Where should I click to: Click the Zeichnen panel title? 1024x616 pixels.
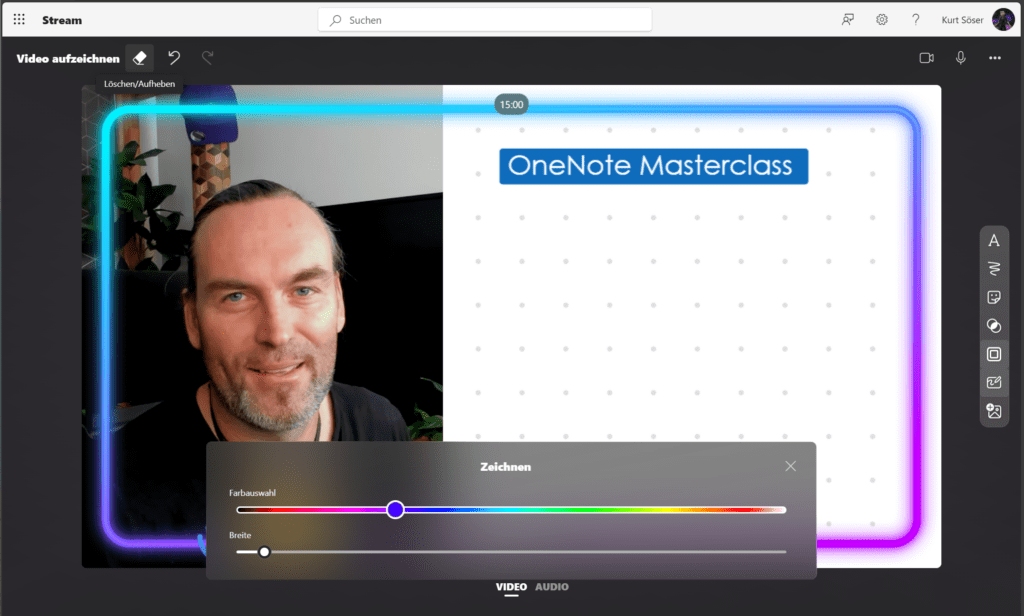click(x=505, y=466)
